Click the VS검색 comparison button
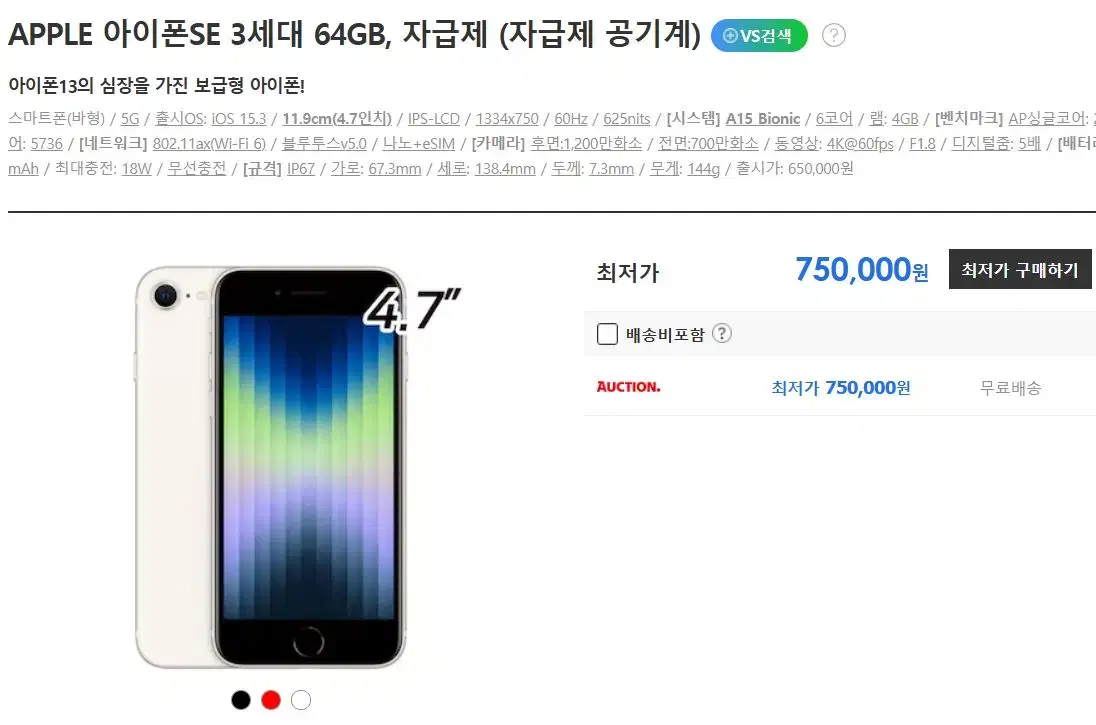1096x725 pixels. click(759, 36)
